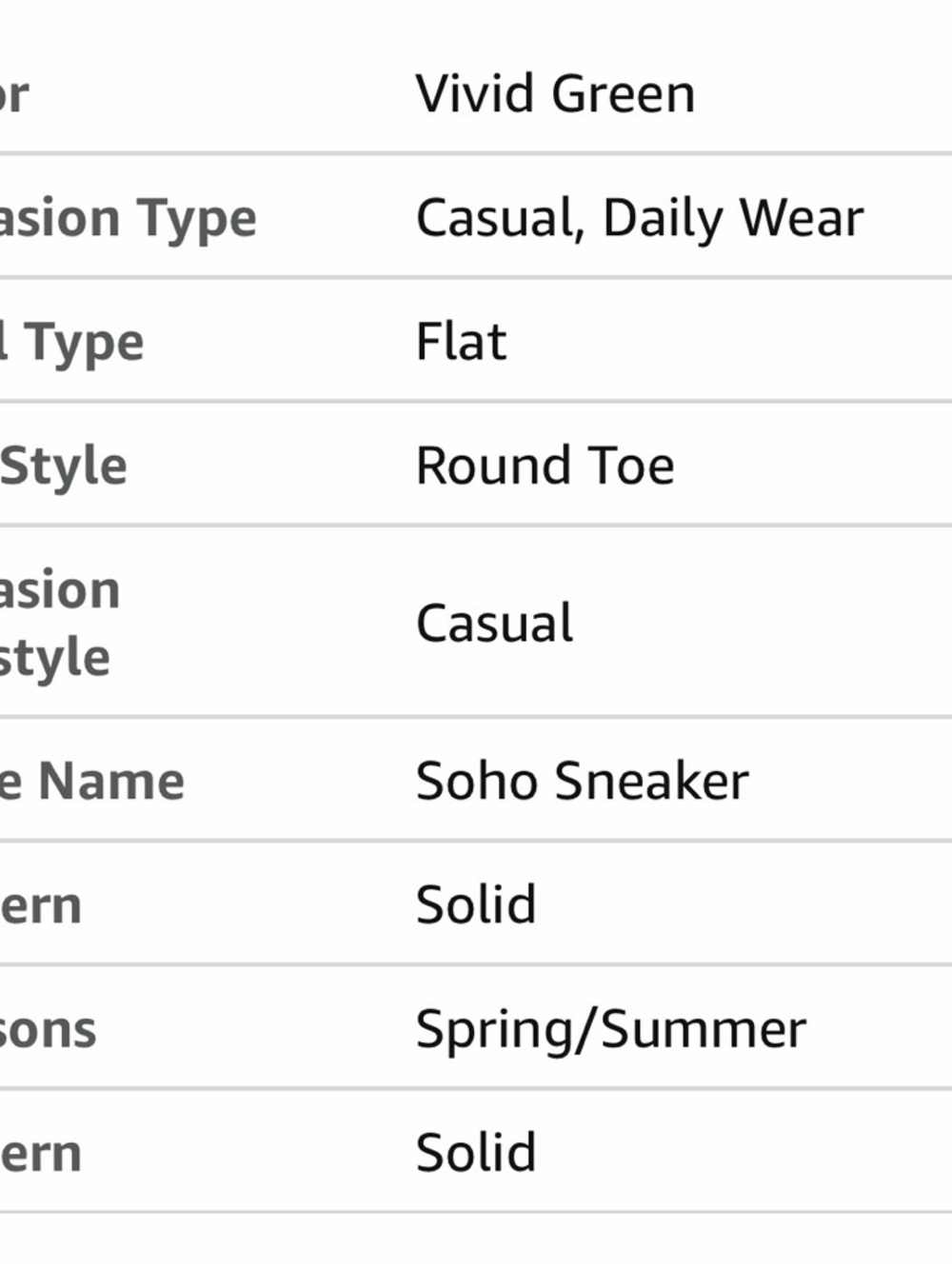Click the Round Toe value

[x=545, y=466]
